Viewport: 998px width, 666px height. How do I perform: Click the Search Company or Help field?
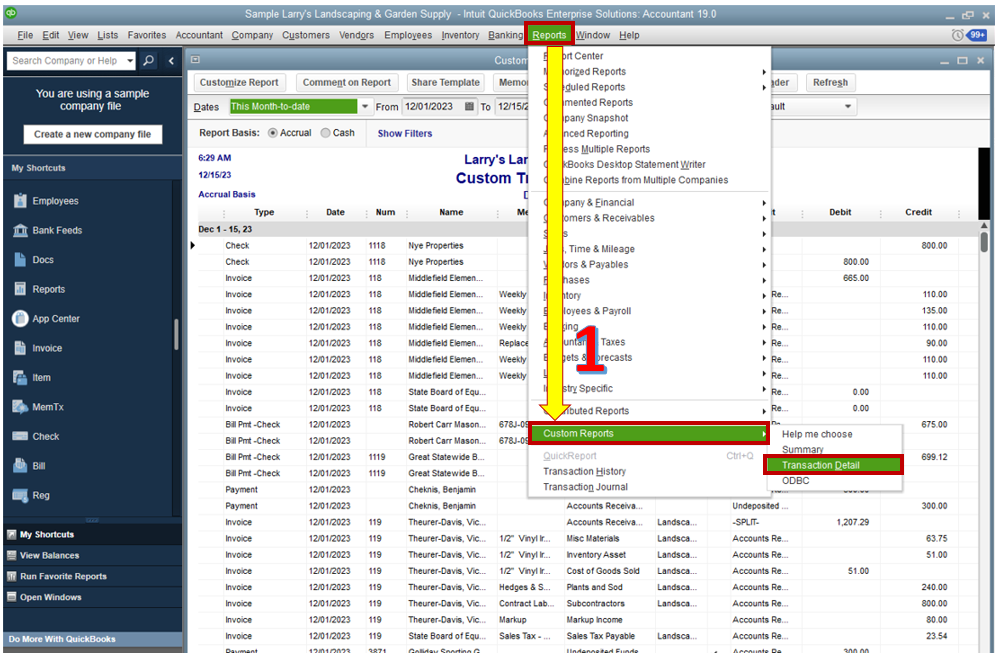click(65, 60)
